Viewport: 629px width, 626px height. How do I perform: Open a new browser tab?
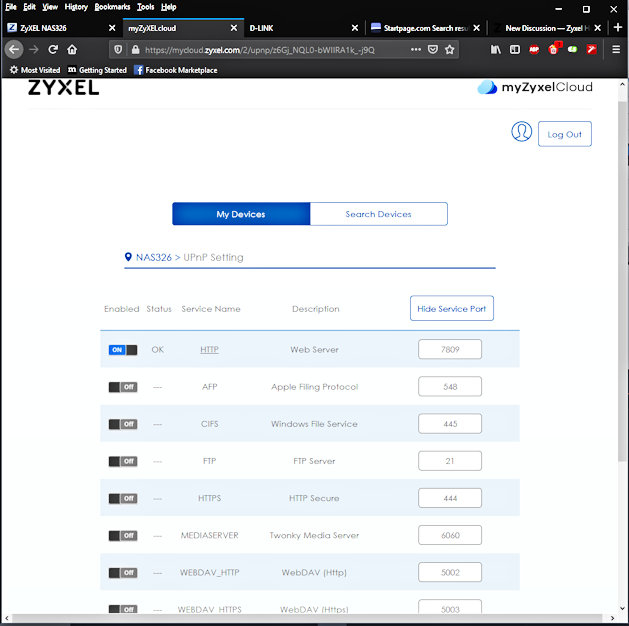coord(618,27)
